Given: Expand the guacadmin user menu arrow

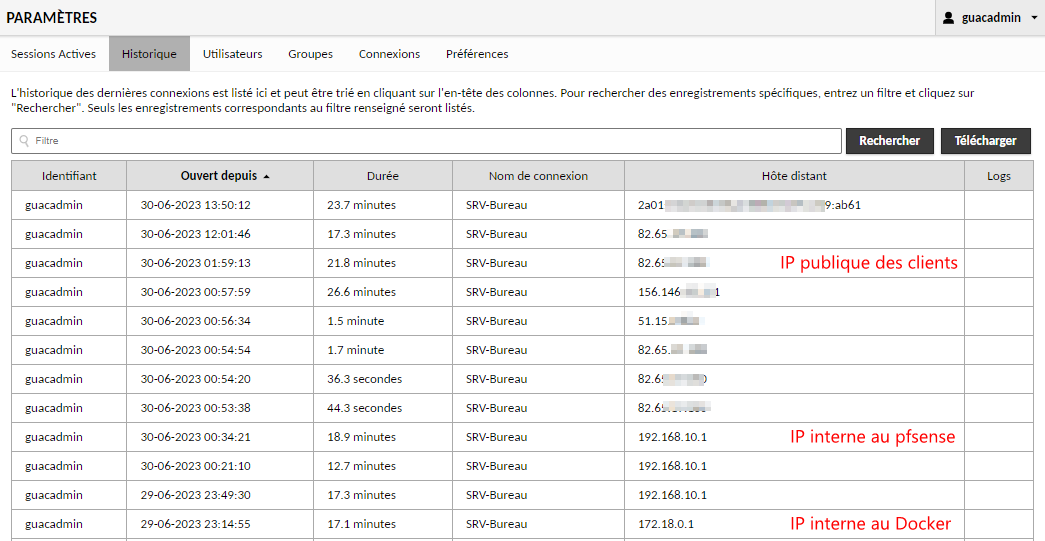Looking at the screenshot, I should point(1034,18).
